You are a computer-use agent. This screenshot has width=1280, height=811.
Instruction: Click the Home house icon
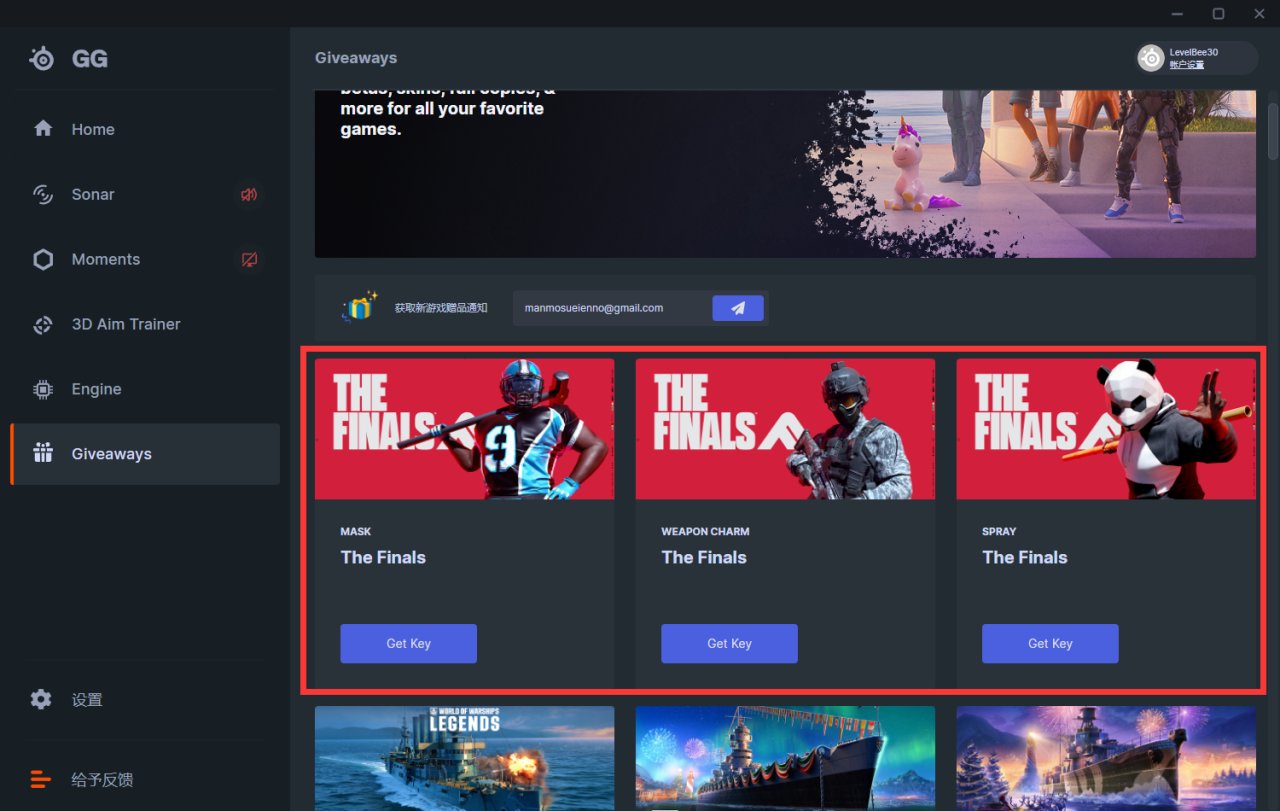43,129
